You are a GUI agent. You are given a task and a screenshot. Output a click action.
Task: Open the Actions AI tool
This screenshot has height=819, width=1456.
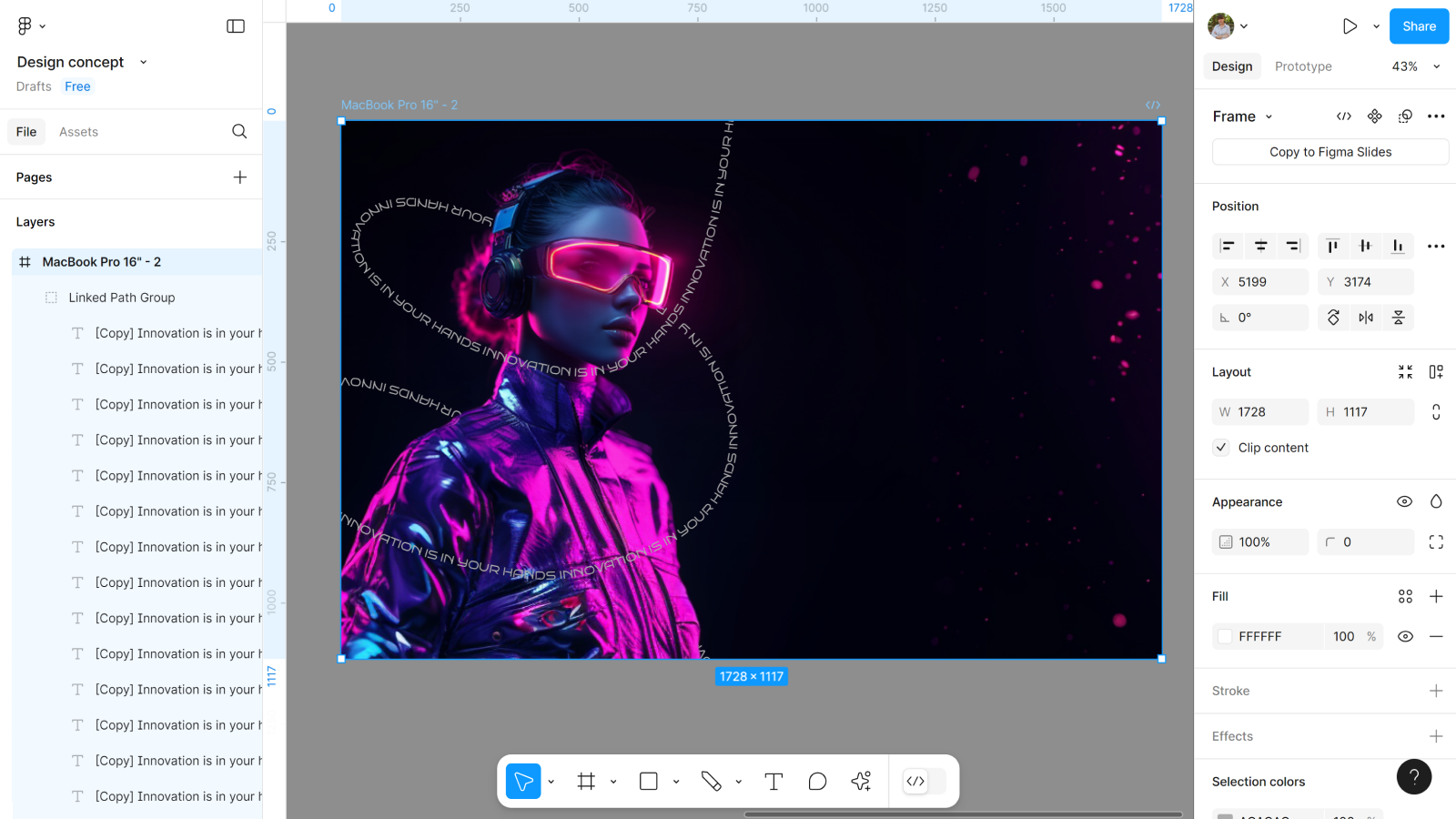point(861,782)
